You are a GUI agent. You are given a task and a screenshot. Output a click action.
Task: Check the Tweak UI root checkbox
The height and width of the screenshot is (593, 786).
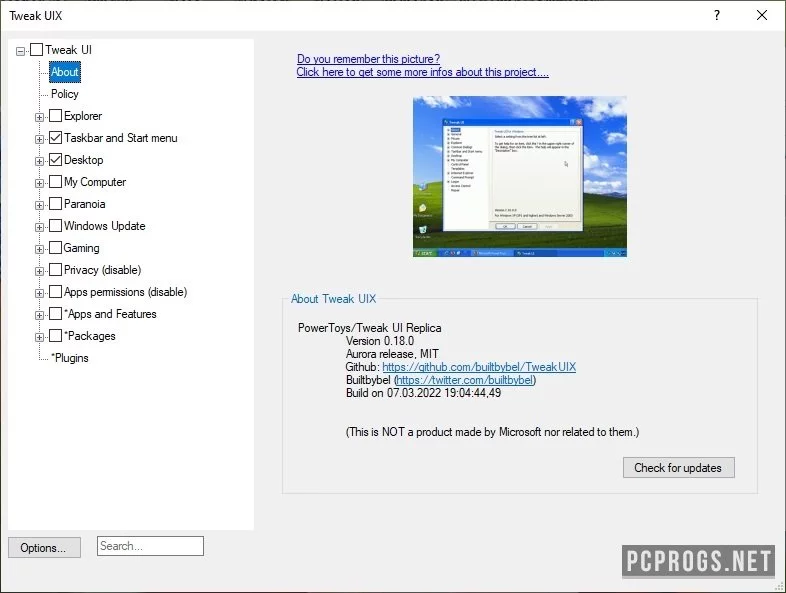[37, 50]
